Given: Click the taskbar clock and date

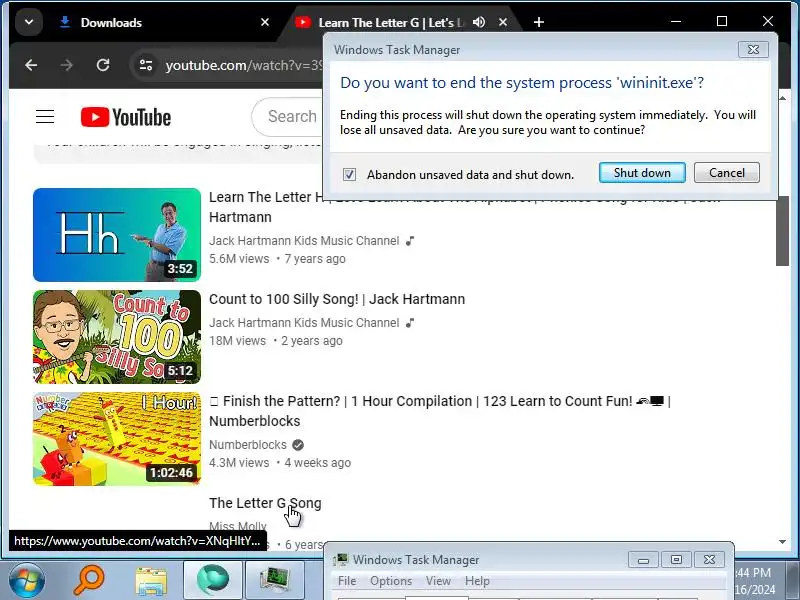Looking at the screenshot, I should pos(755,581).
